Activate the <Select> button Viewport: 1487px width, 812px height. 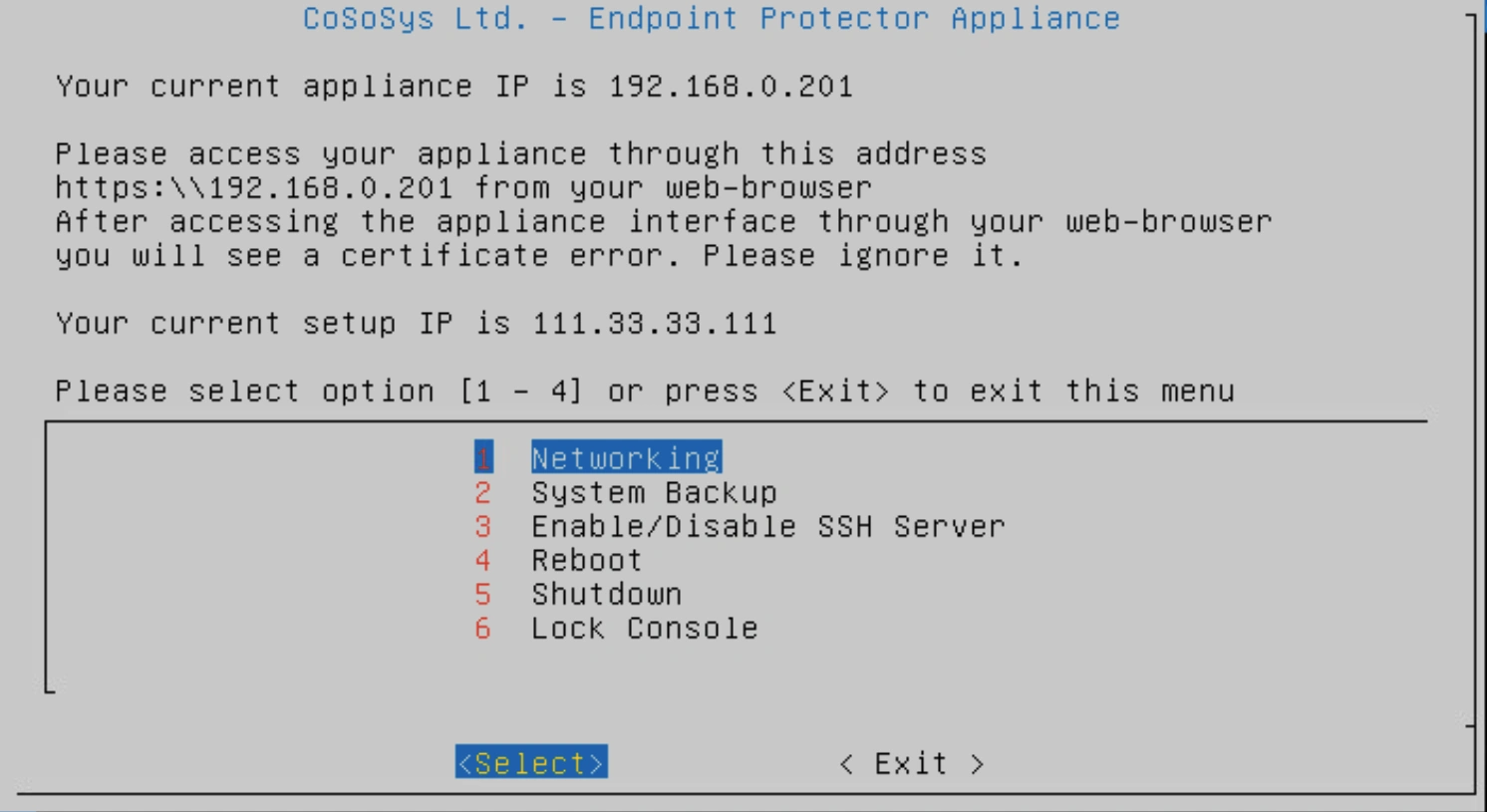(x=531, y=762)
